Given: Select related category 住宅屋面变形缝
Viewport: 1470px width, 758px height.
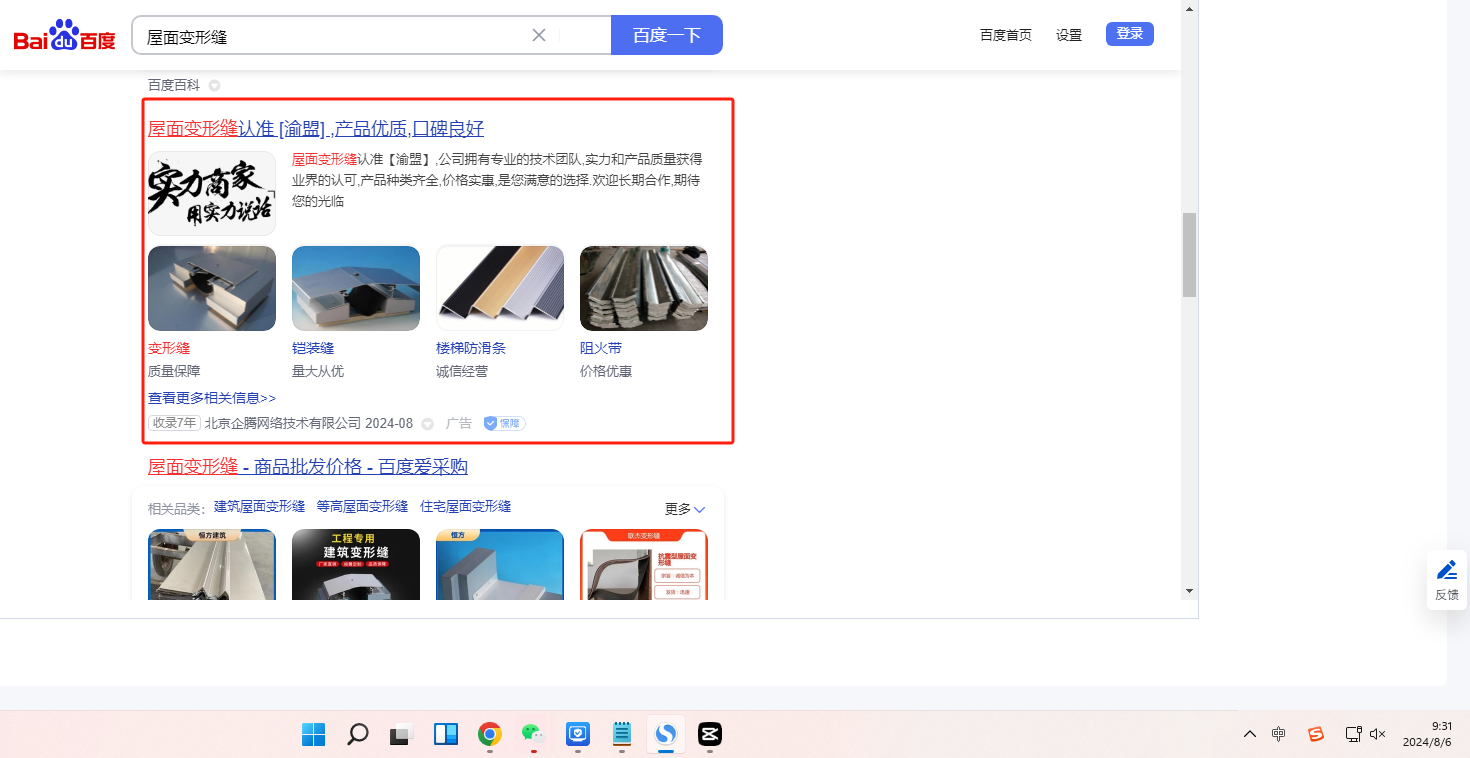Looking at the screenshot, I should click(x=465, y=507).
